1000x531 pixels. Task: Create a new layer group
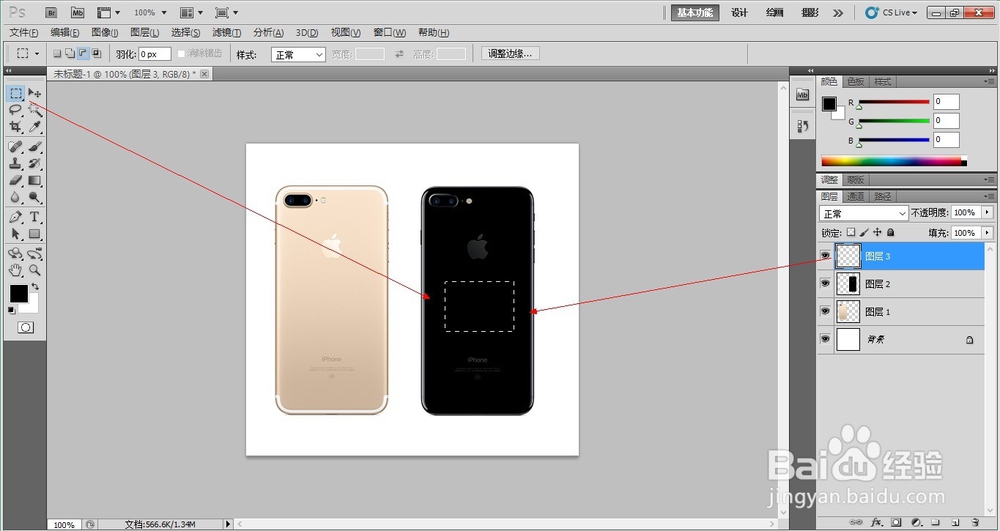(935, 522)
